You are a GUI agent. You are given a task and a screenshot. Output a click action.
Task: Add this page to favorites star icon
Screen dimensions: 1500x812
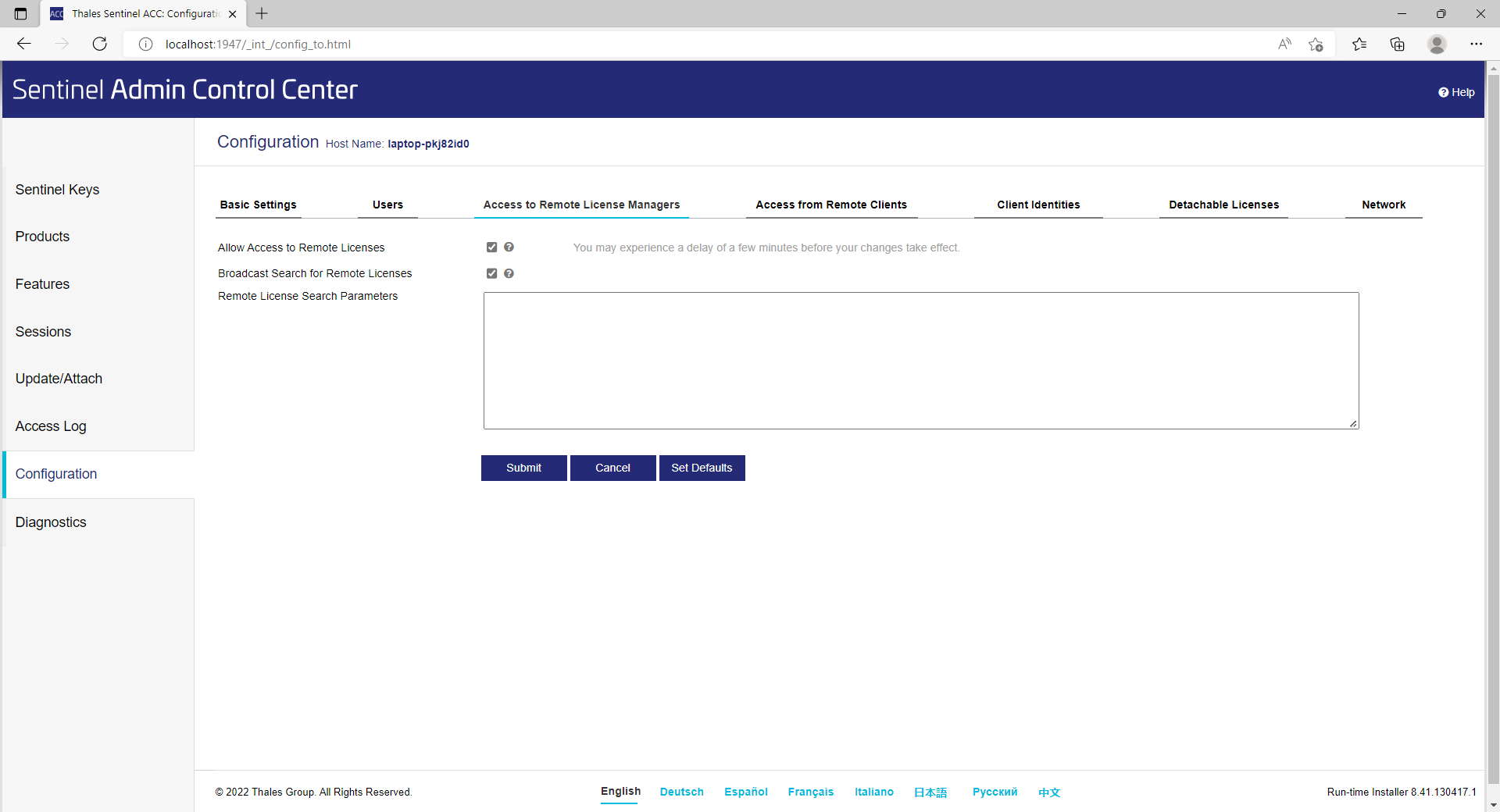[1316, 44]
